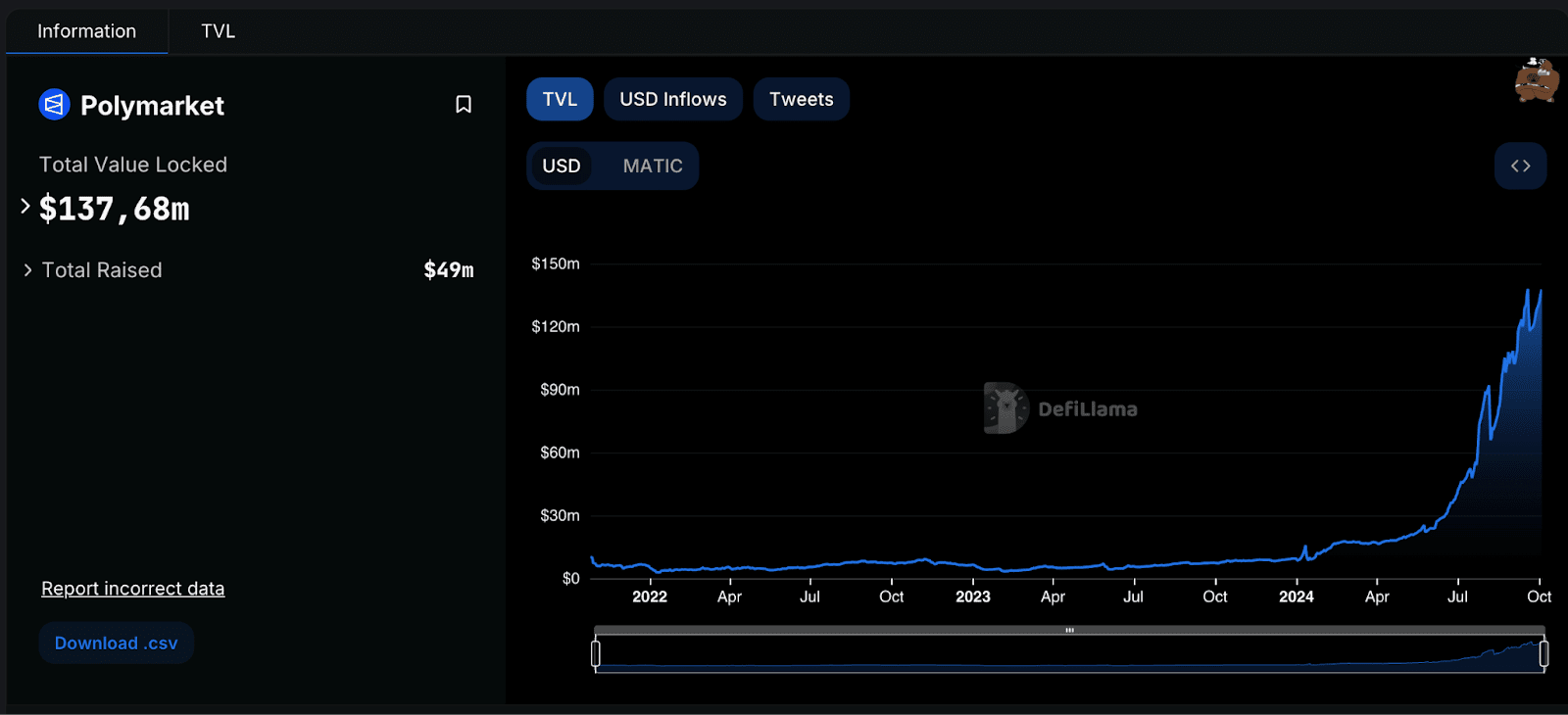
Task: Click the $60m y-axis label
Action: click(x=560, y=453)
